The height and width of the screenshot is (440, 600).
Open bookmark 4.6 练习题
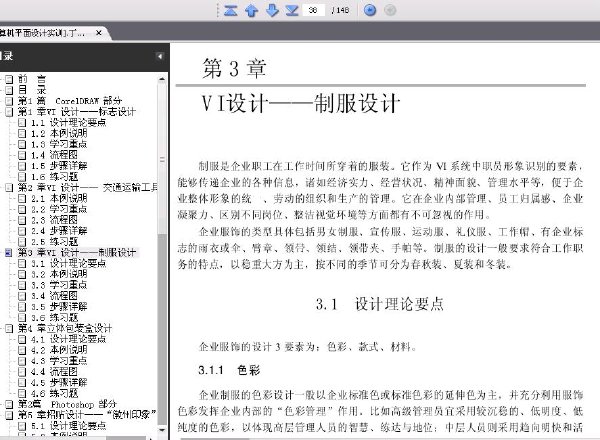[x=54, y=393]
